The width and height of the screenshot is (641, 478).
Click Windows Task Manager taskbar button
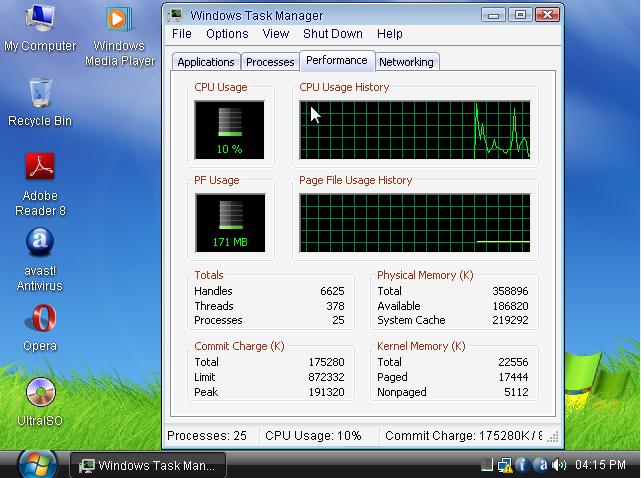[148, 465]
